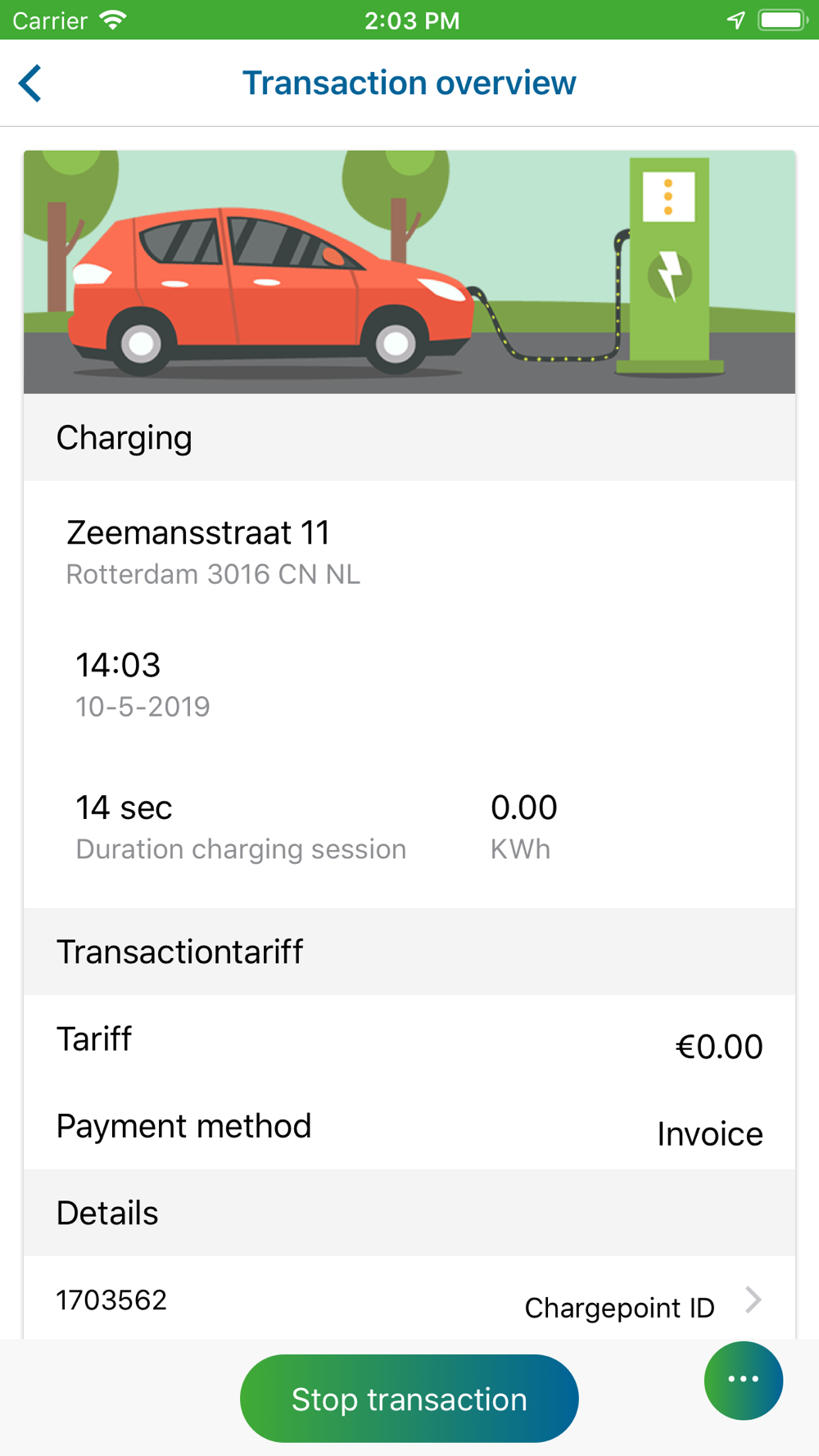This screenshot has height=1456, width=819.
Task: Tap the Stop transaction button
Action: (x=409, y=1399)
